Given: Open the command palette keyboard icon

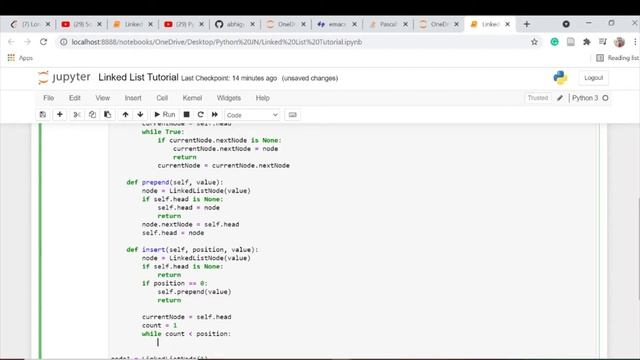Looking at the screenshot, I should pos(293,115).
